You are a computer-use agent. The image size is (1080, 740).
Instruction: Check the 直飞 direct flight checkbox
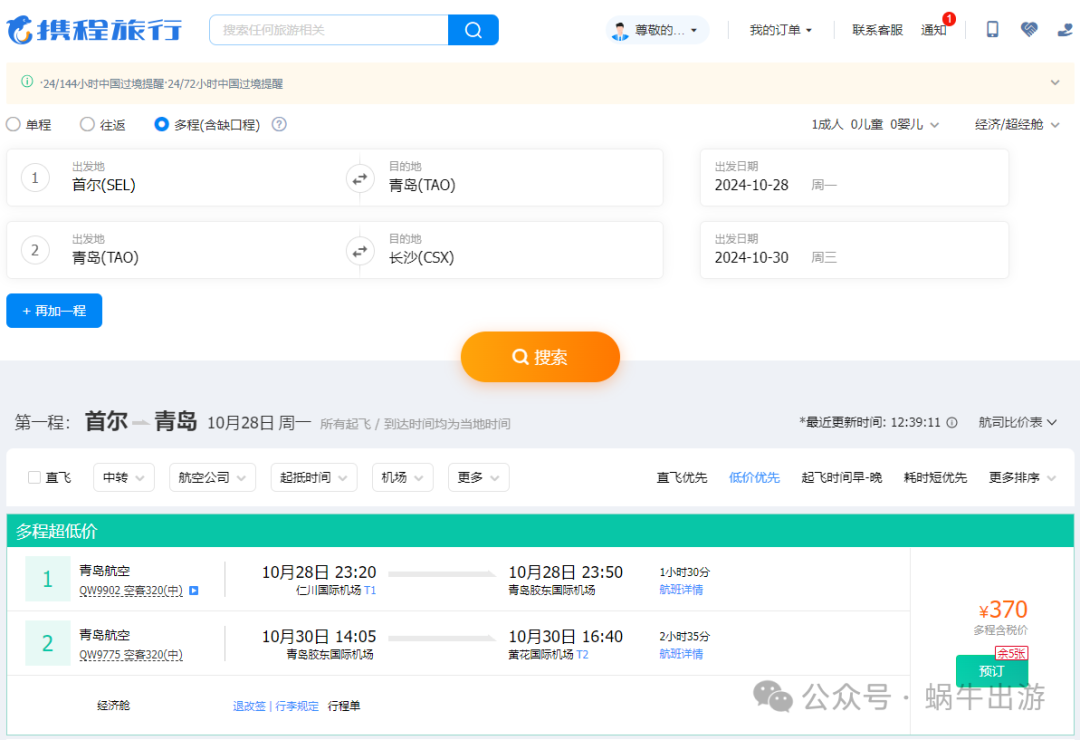coord(34,477)
